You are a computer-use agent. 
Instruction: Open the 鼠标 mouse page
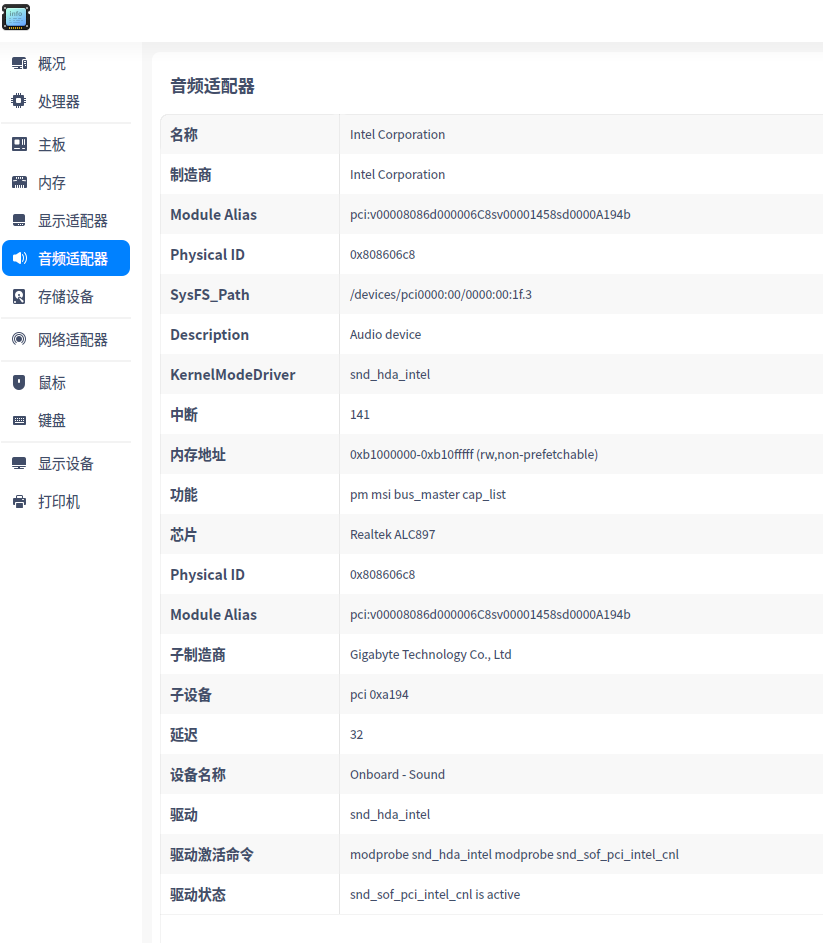coord(66,382)
